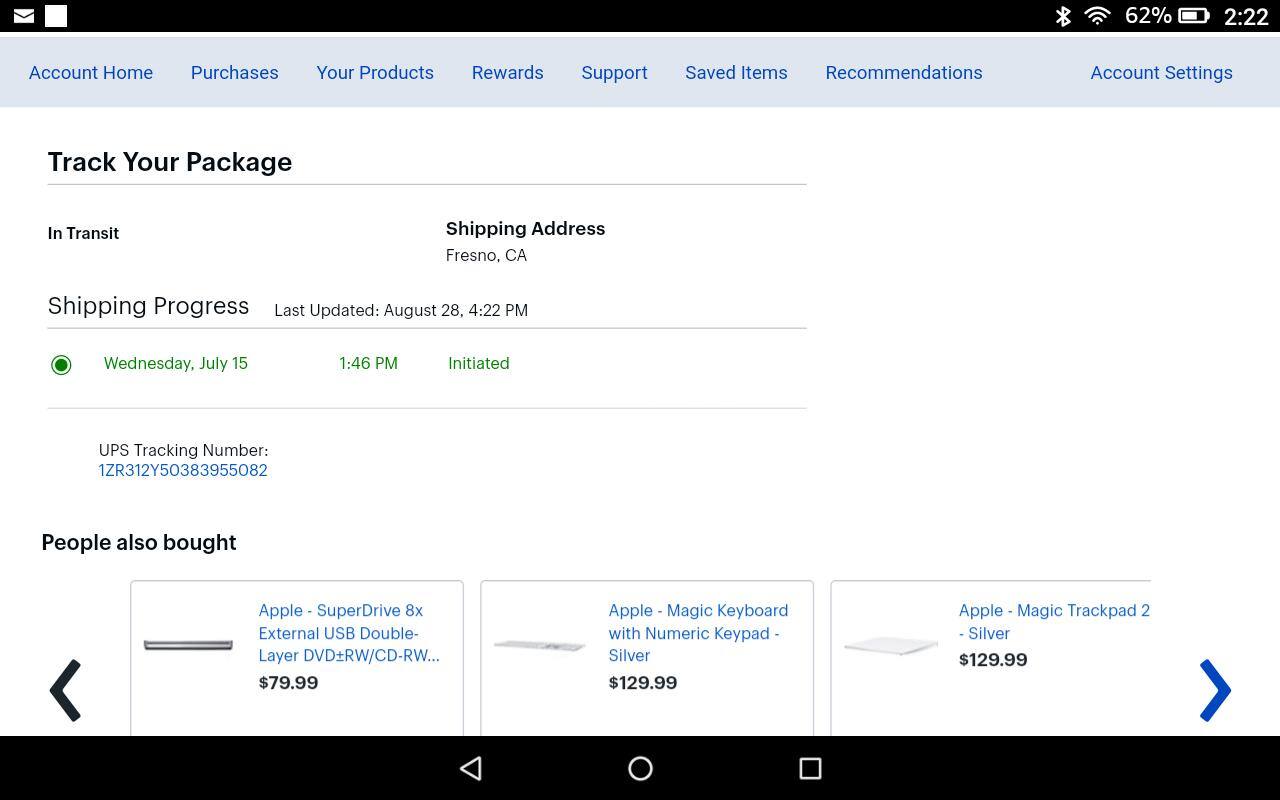Image resolution: width=1280 pixels, height=800 pixels.
Task: Open Your Products section
Action: [x=375, y=73]
